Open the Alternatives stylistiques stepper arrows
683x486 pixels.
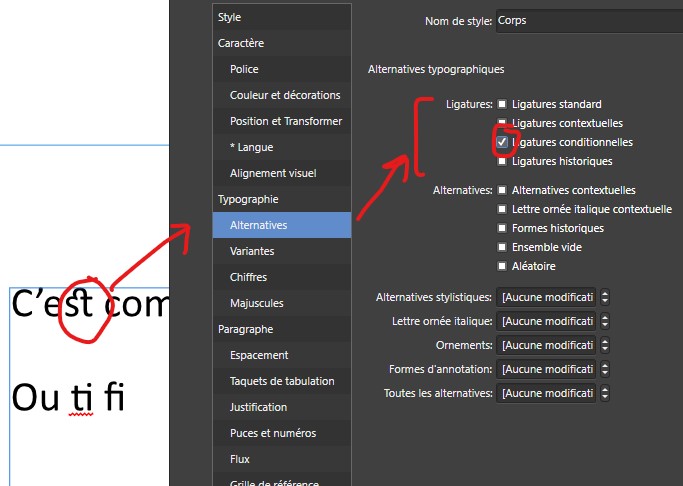pyautogui.click(x=605, y=297)
